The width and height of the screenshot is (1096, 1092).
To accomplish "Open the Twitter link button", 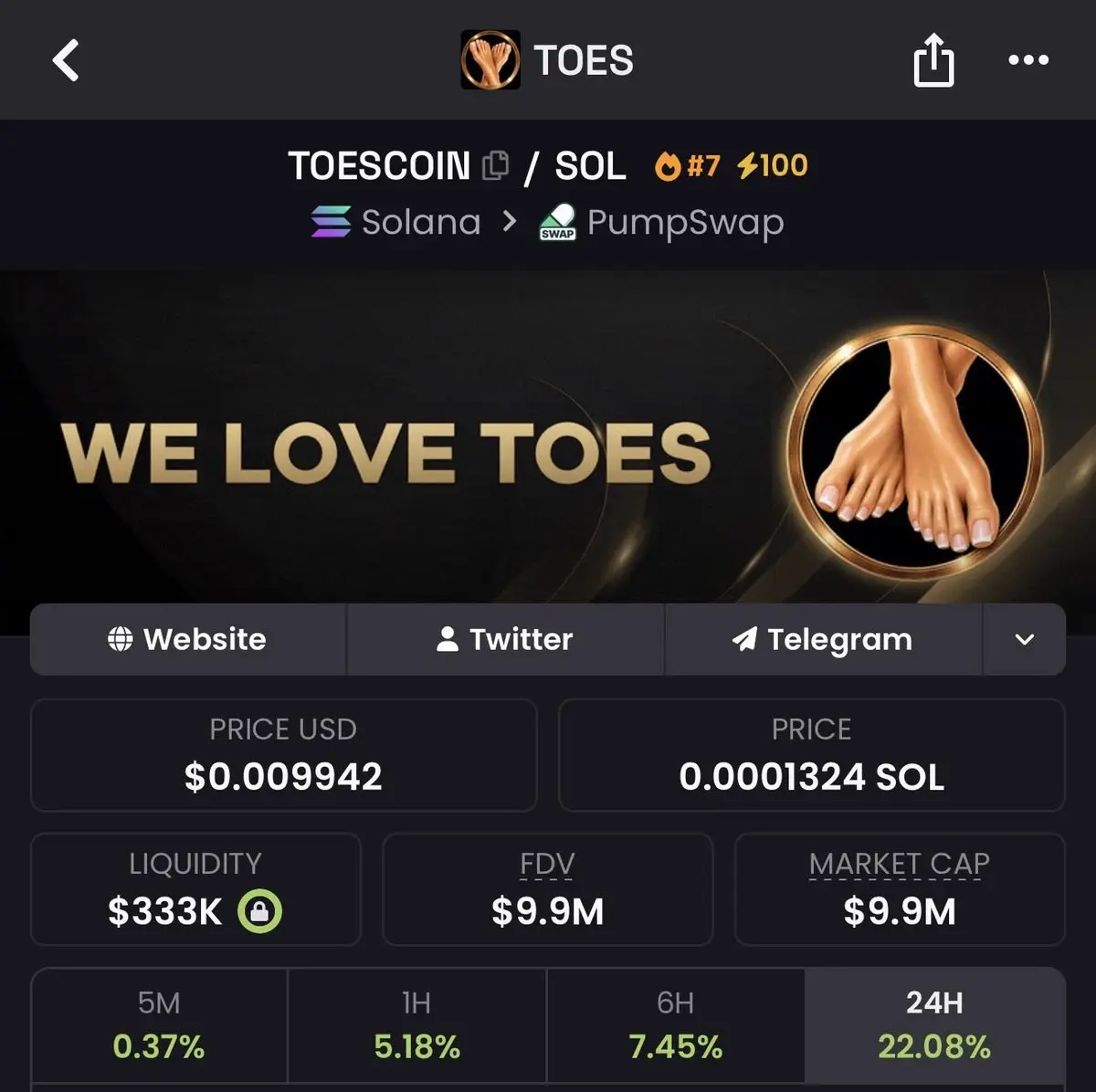I will click(x=505, y=639).
